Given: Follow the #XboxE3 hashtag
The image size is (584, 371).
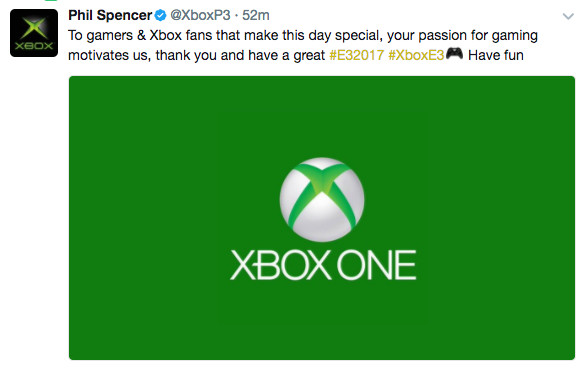Looking at the screenshot, I should click(x=416, y=55).
